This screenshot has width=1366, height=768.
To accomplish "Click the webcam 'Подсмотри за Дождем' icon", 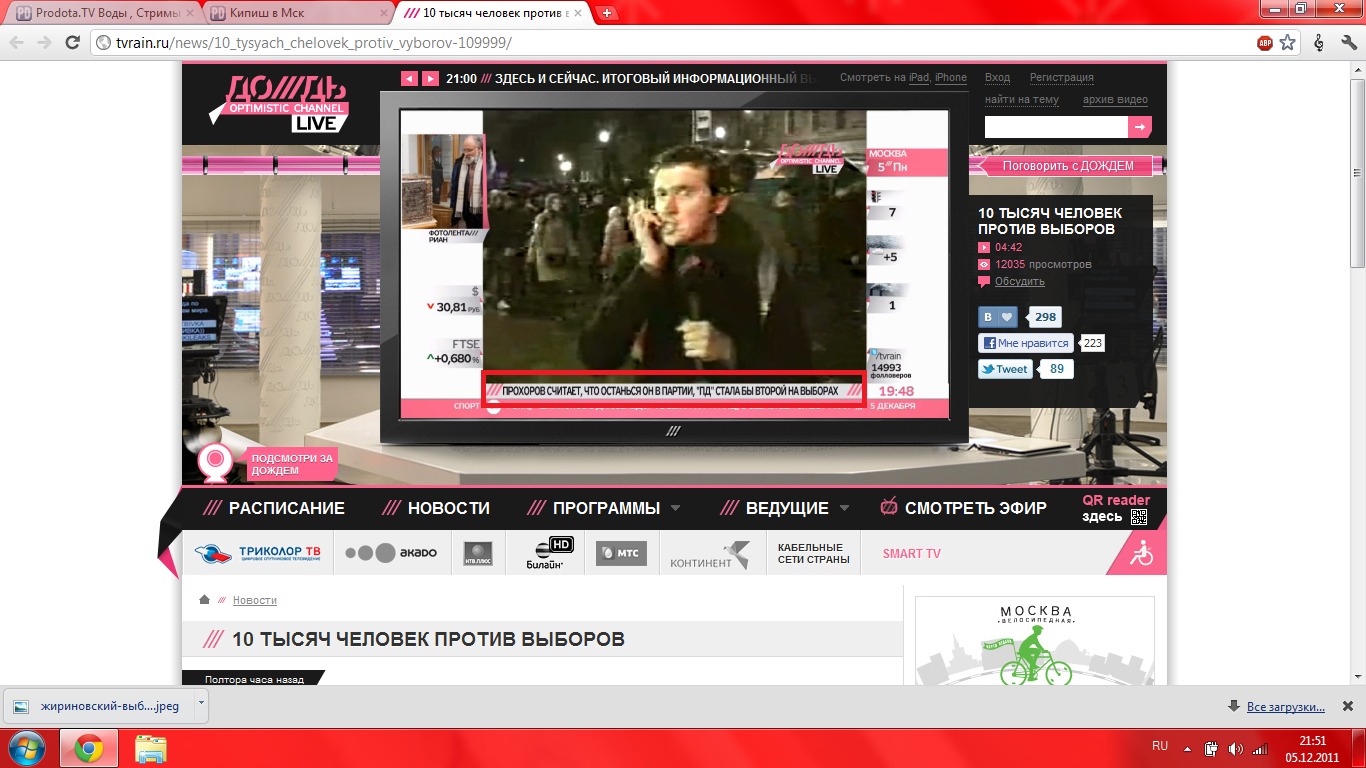I will pyautogui.click(x=214, y=463).
